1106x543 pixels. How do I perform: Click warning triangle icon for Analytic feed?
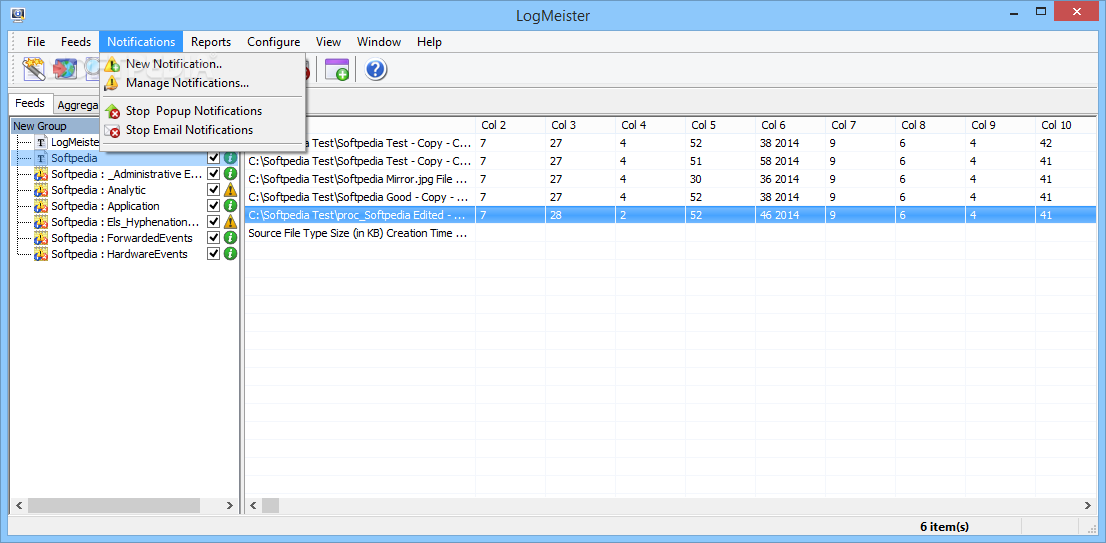[x=230, y=190]
